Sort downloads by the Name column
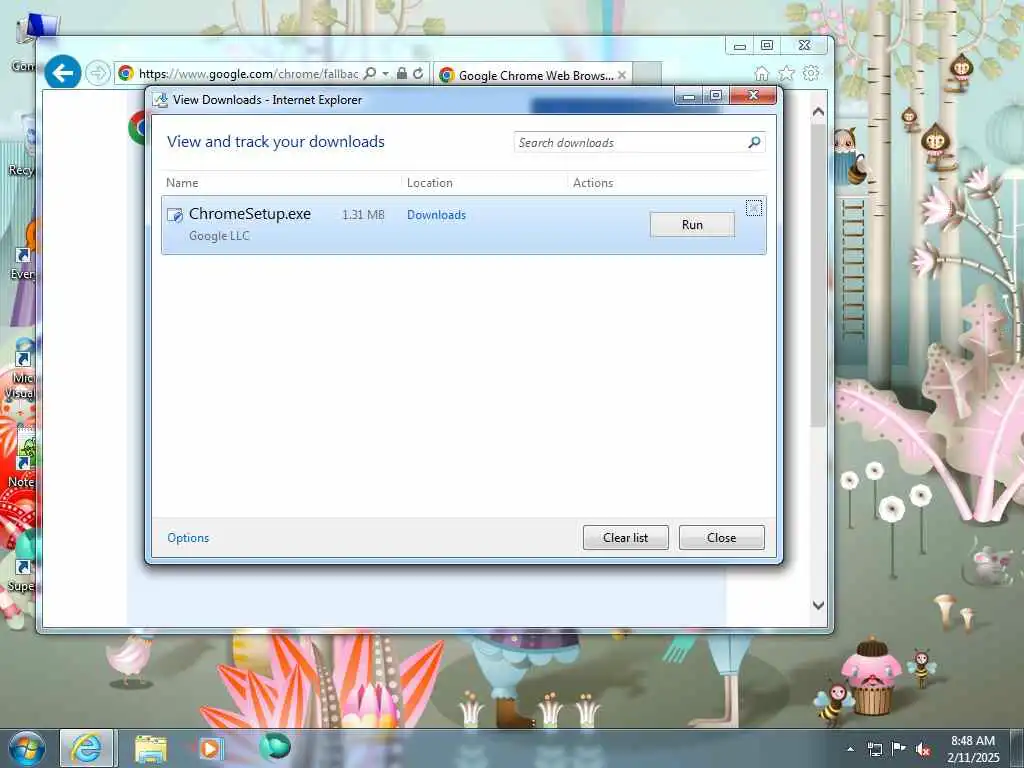The width and height of the screenshot is (1024, 768). [182, 183]
